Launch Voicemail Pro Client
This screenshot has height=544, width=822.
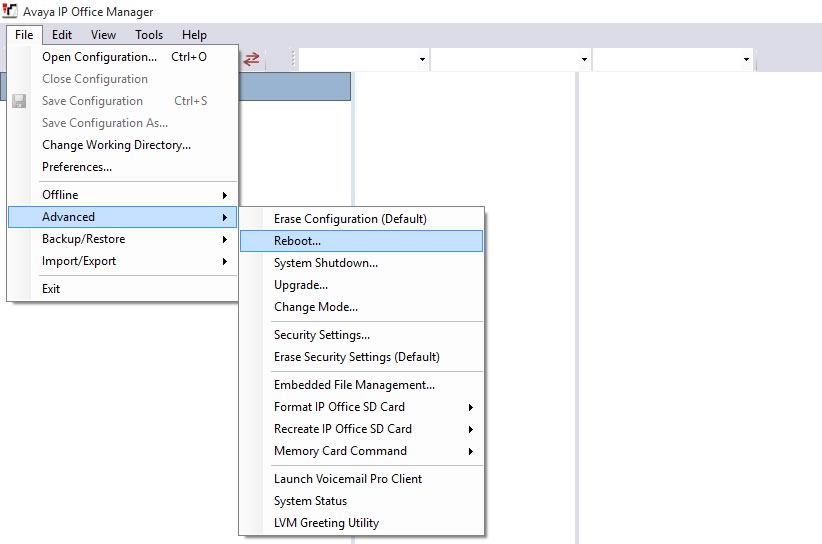361,479
